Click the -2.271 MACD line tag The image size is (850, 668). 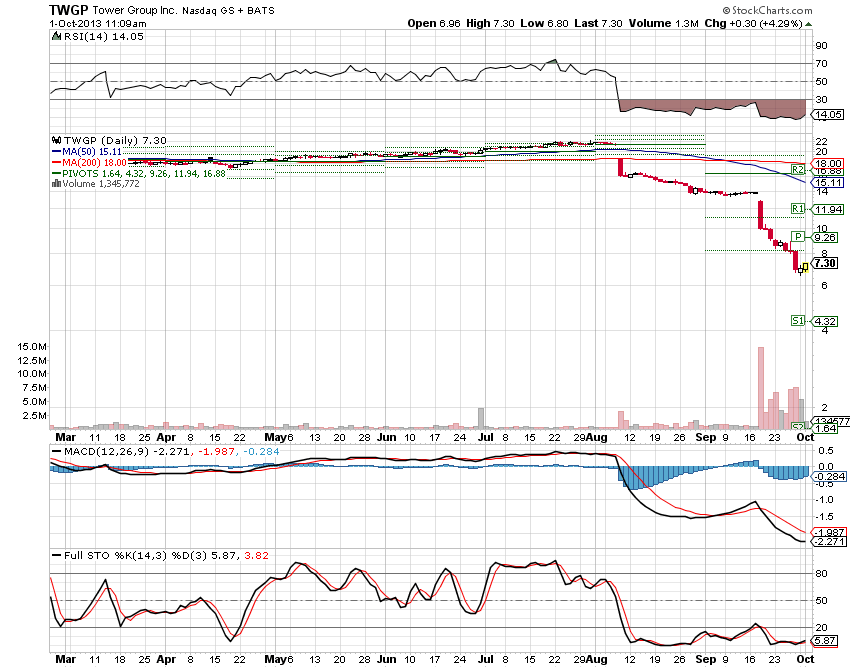(828, 541)
